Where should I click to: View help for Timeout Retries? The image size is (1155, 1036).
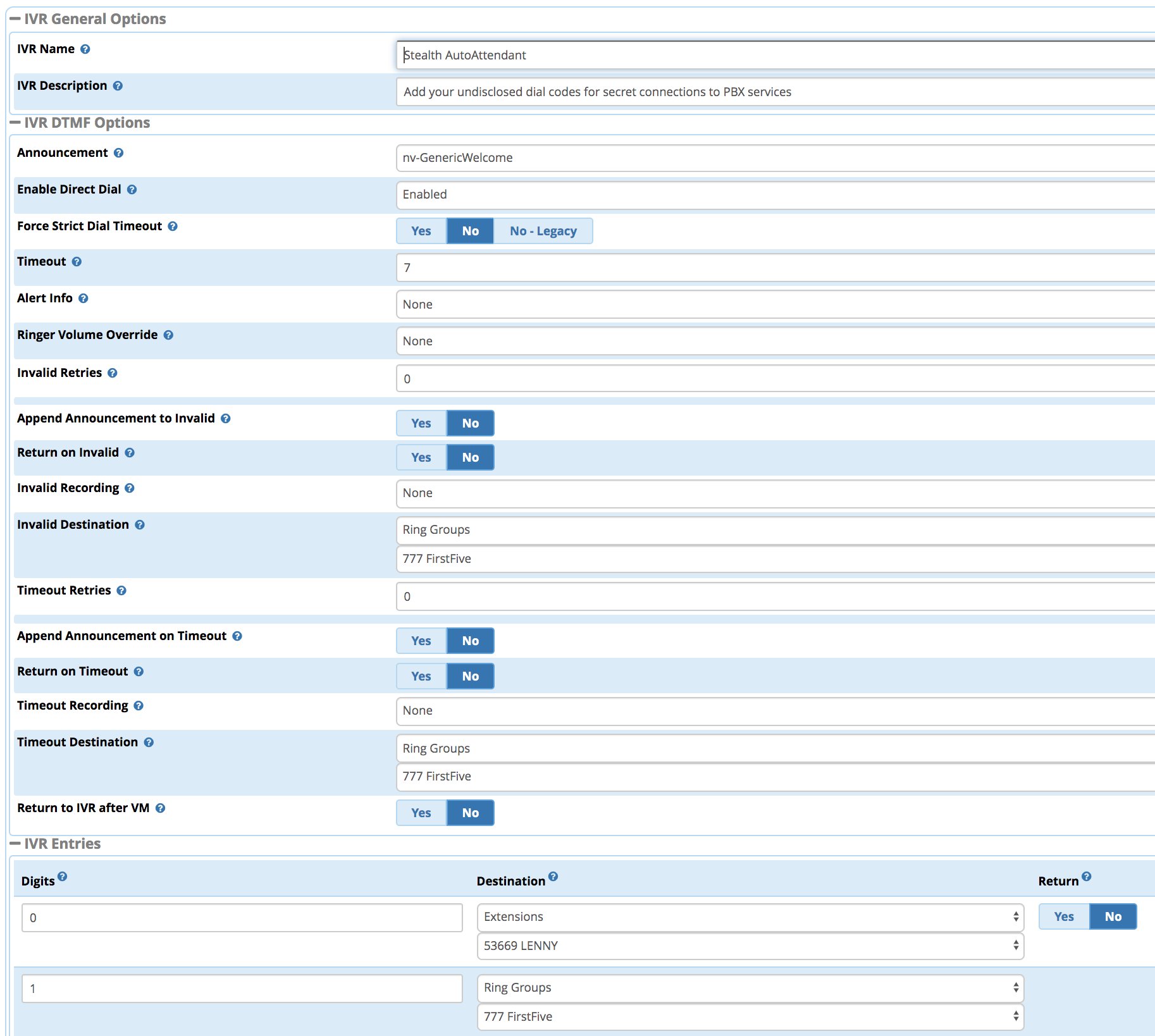coord(121,590)
